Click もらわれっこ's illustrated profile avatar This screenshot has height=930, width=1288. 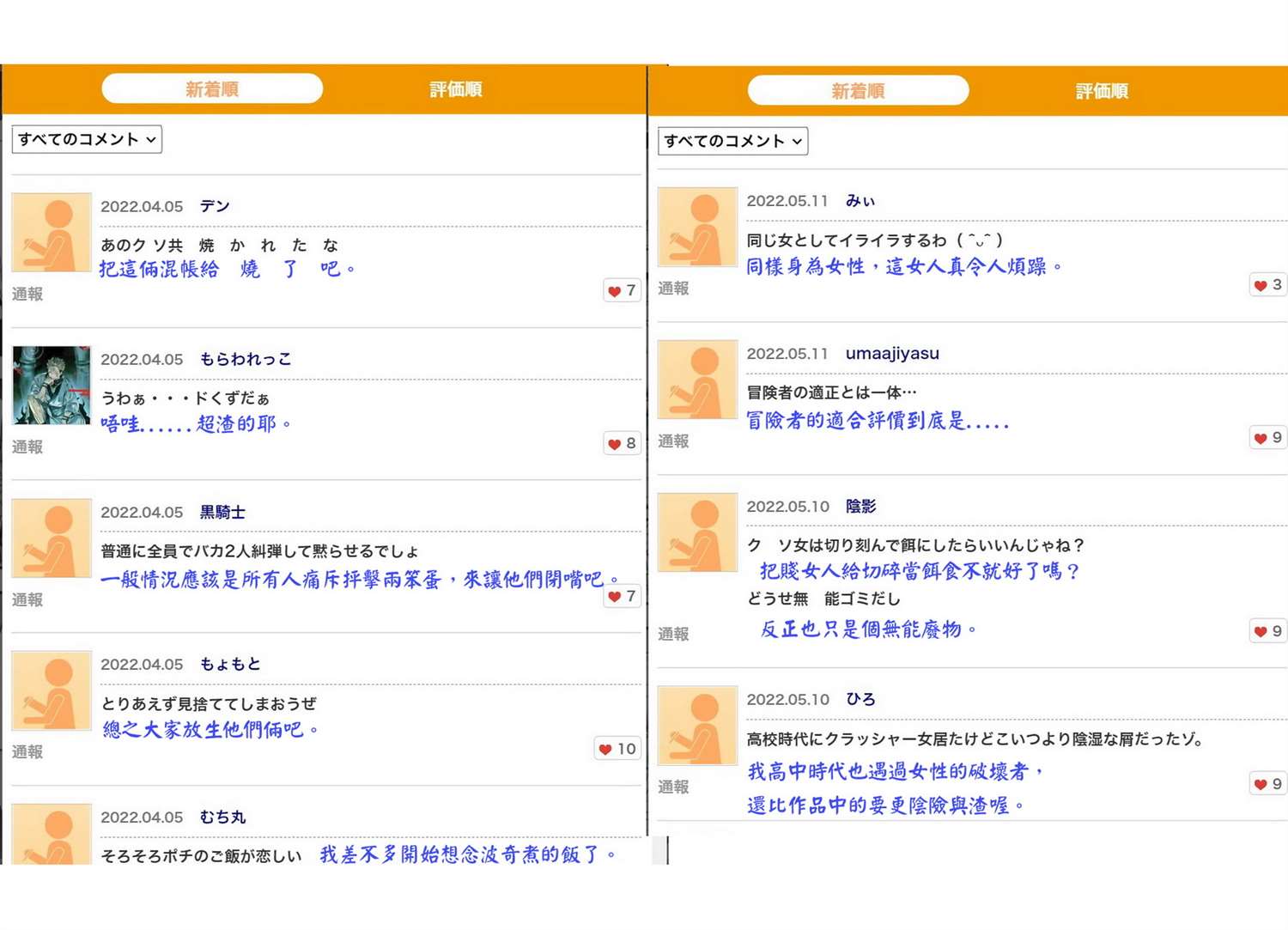(52, 386)
